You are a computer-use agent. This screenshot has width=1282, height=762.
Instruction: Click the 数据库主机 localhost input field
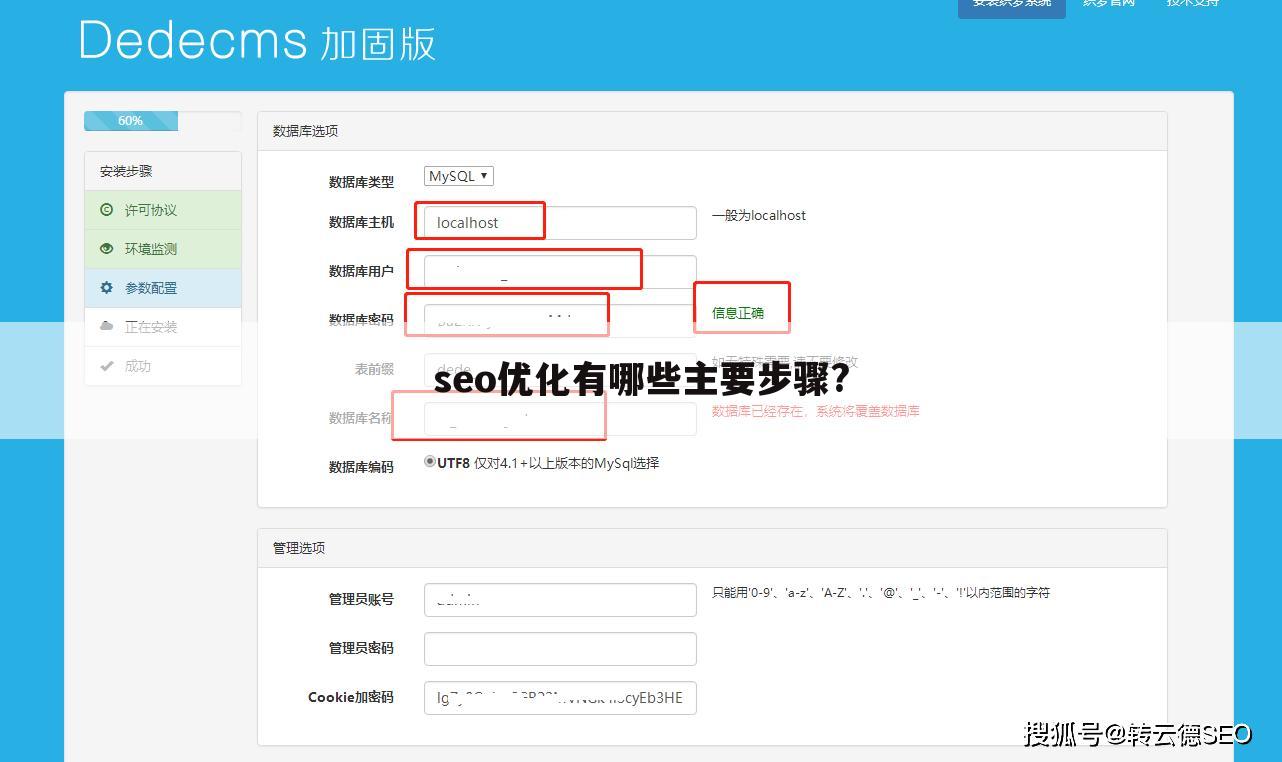click(560, 222)
